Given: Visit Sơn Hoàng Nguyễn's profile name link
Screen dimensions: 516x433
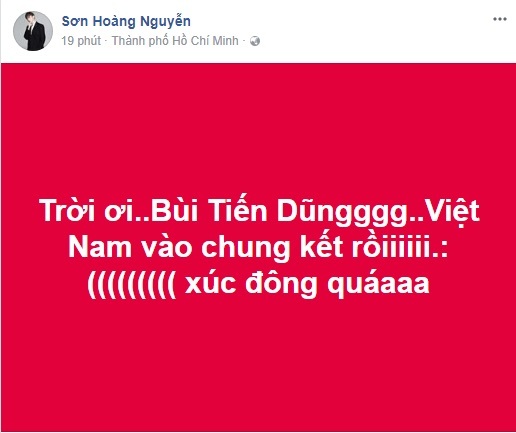Looking at the screenshot, I should point(126,21).
